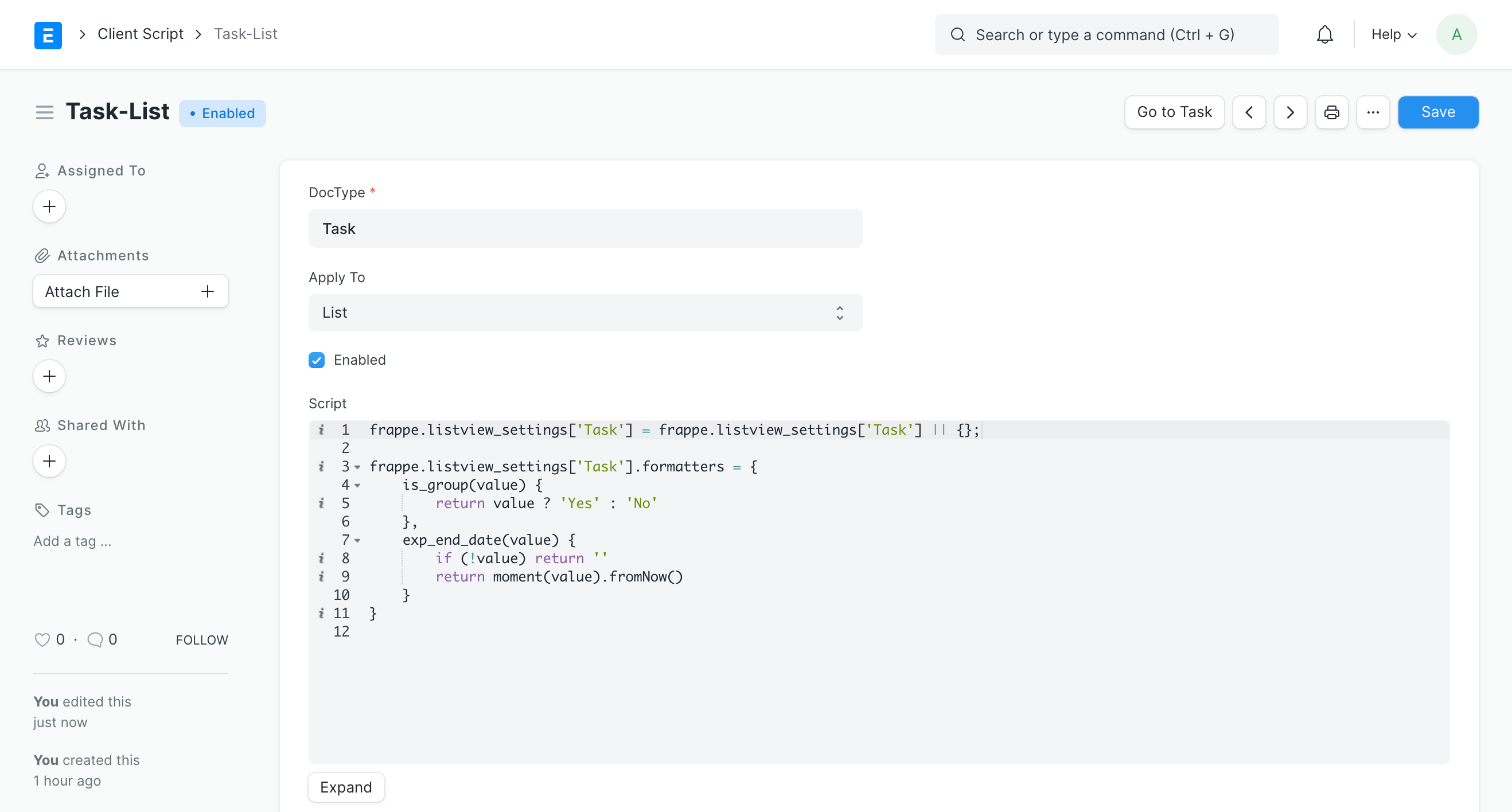This screenshot has width=1512, height=812.
Task: Click the hamburger menu icon
Action: [x=44, y=113]
